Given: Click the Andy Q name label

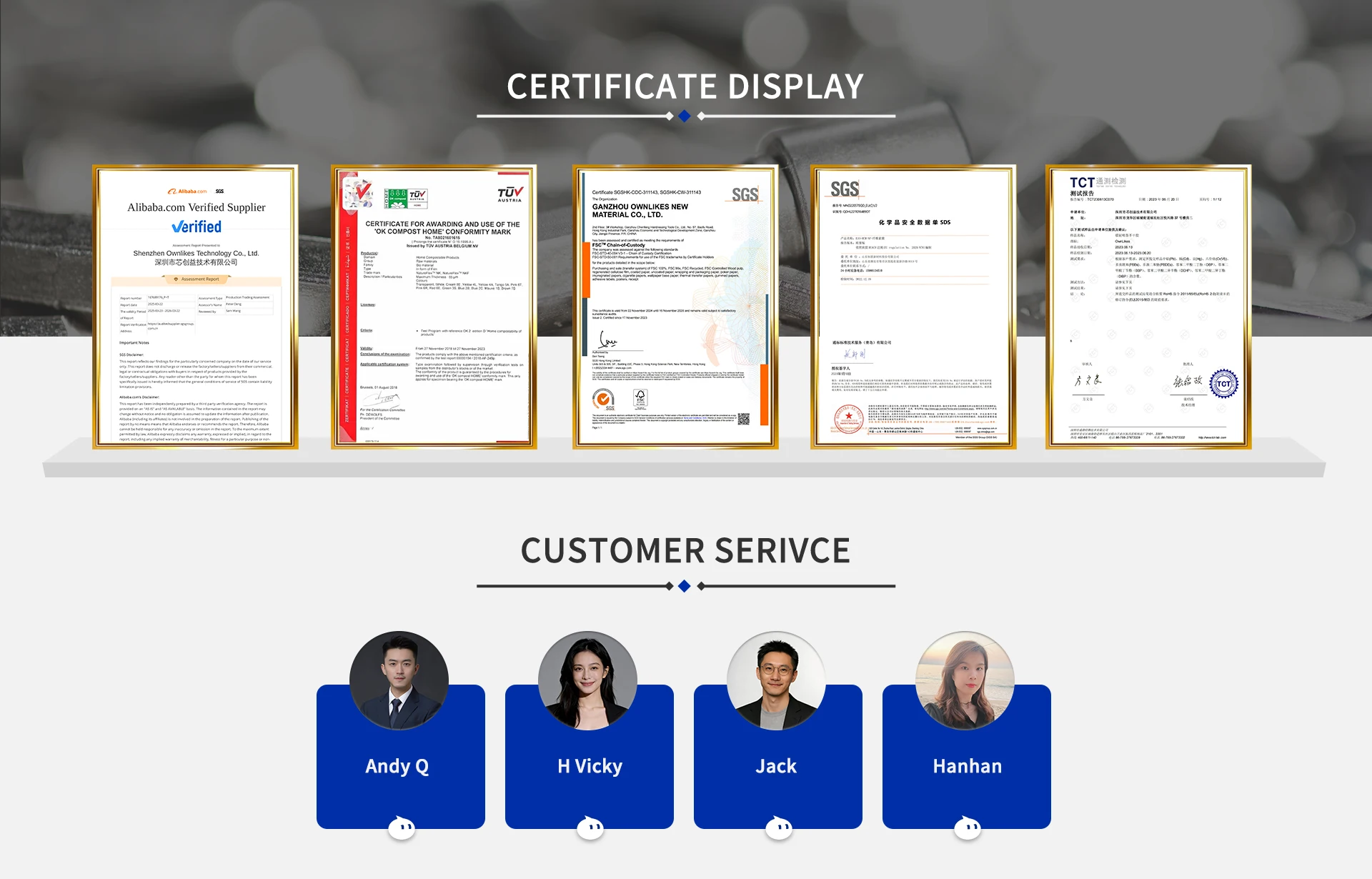Looking at the screenshot, I should coord(397,766).
